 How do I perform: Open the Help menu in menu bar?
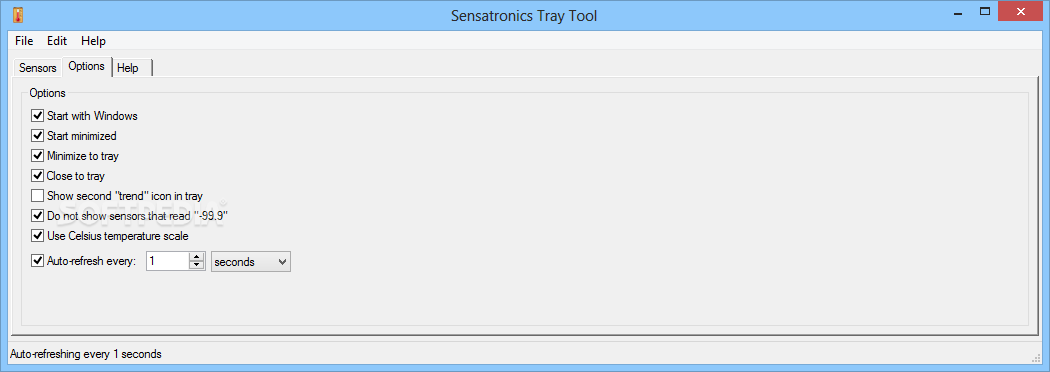(94, 41)
